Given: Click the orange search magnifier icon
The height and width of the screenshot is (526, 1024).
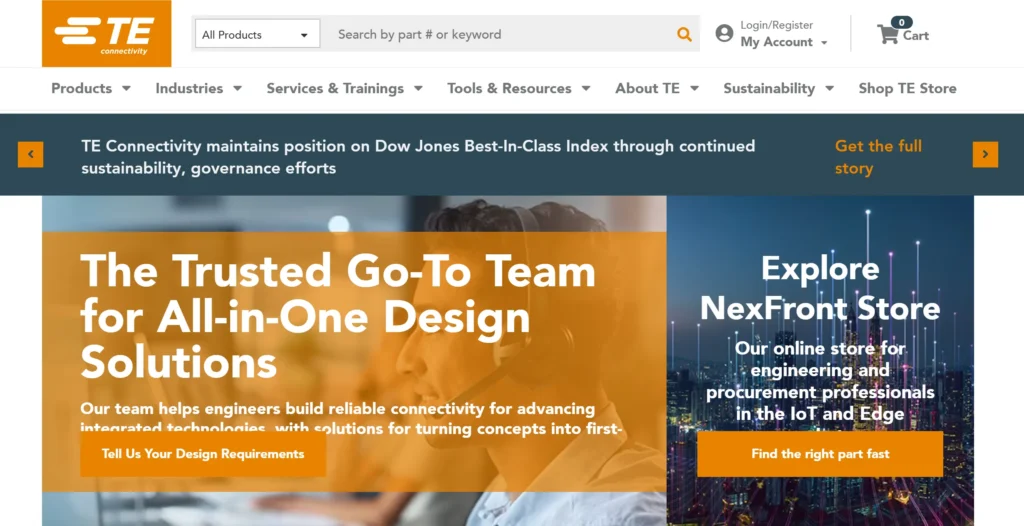Looking at the screenshot, I should pyautogui.click(x=684, y=34).
